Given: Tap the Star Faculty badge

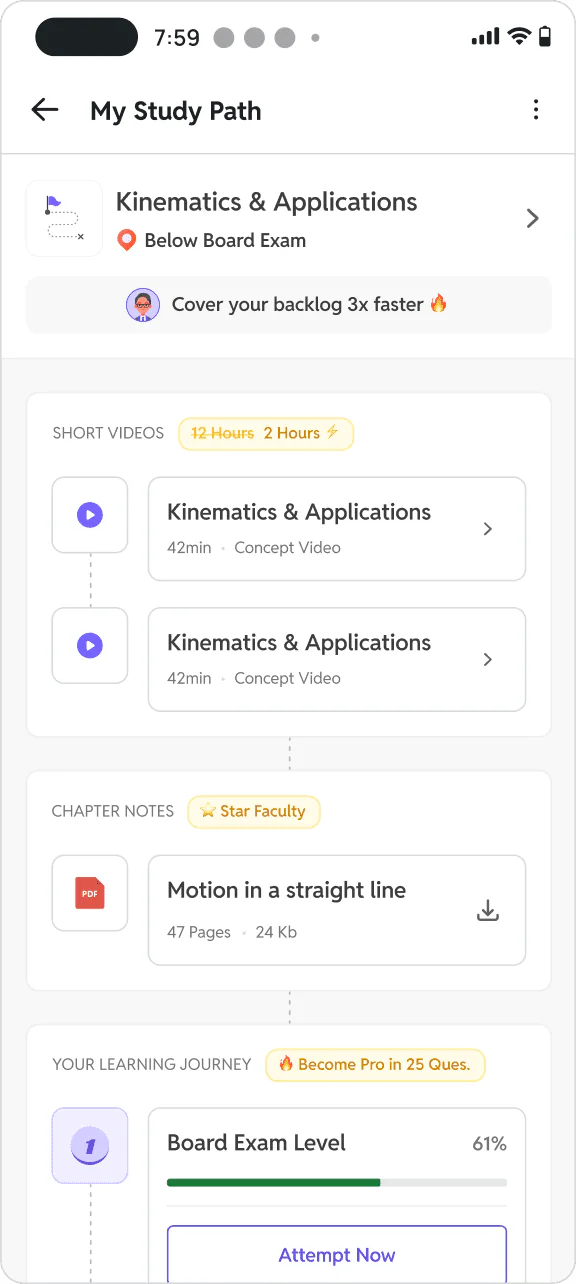Looking at the screenshot, I should click(254, 811).
